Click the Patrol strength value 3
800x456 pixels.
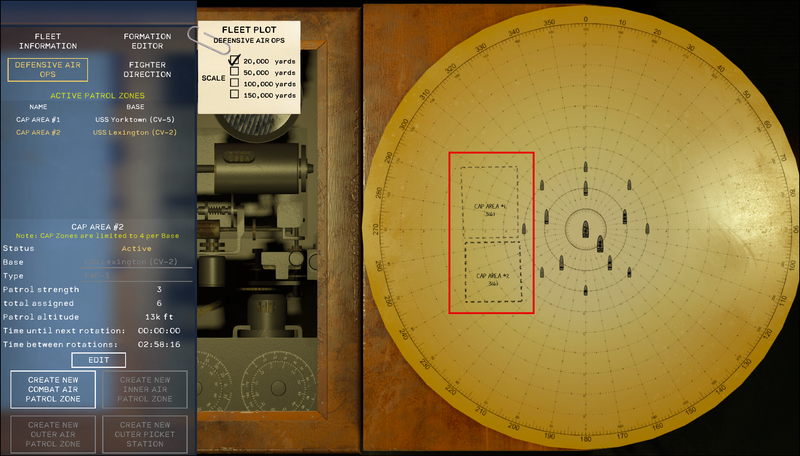pos(159,289)
